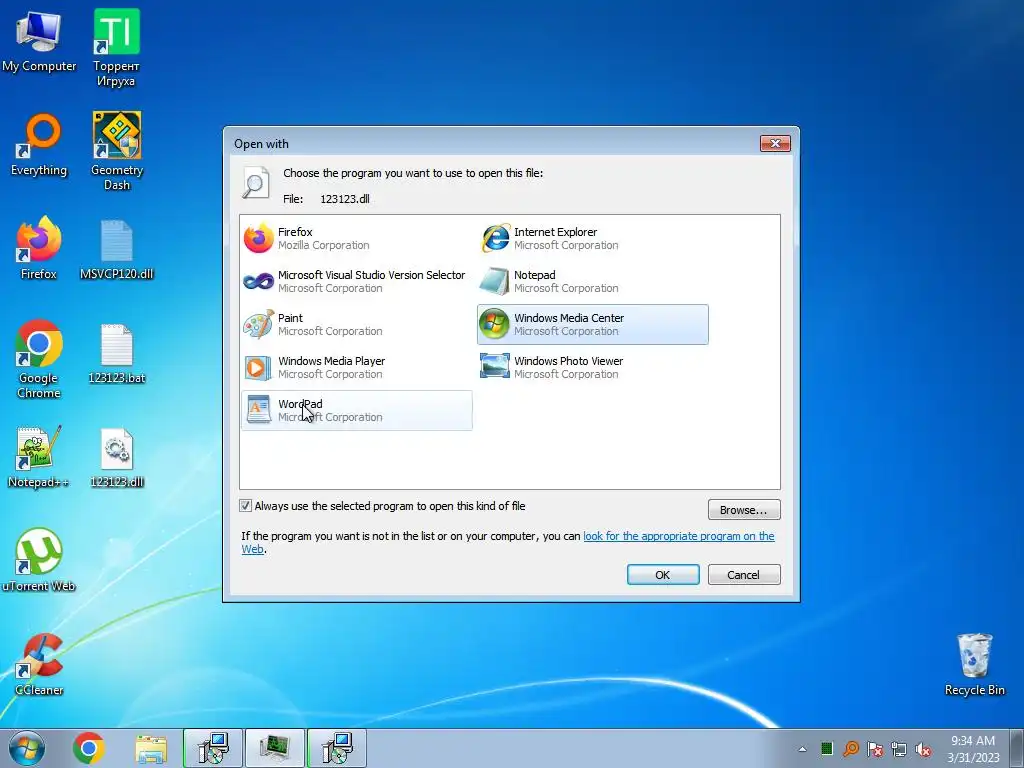Select WordPad in the program list

click(357, 411)
